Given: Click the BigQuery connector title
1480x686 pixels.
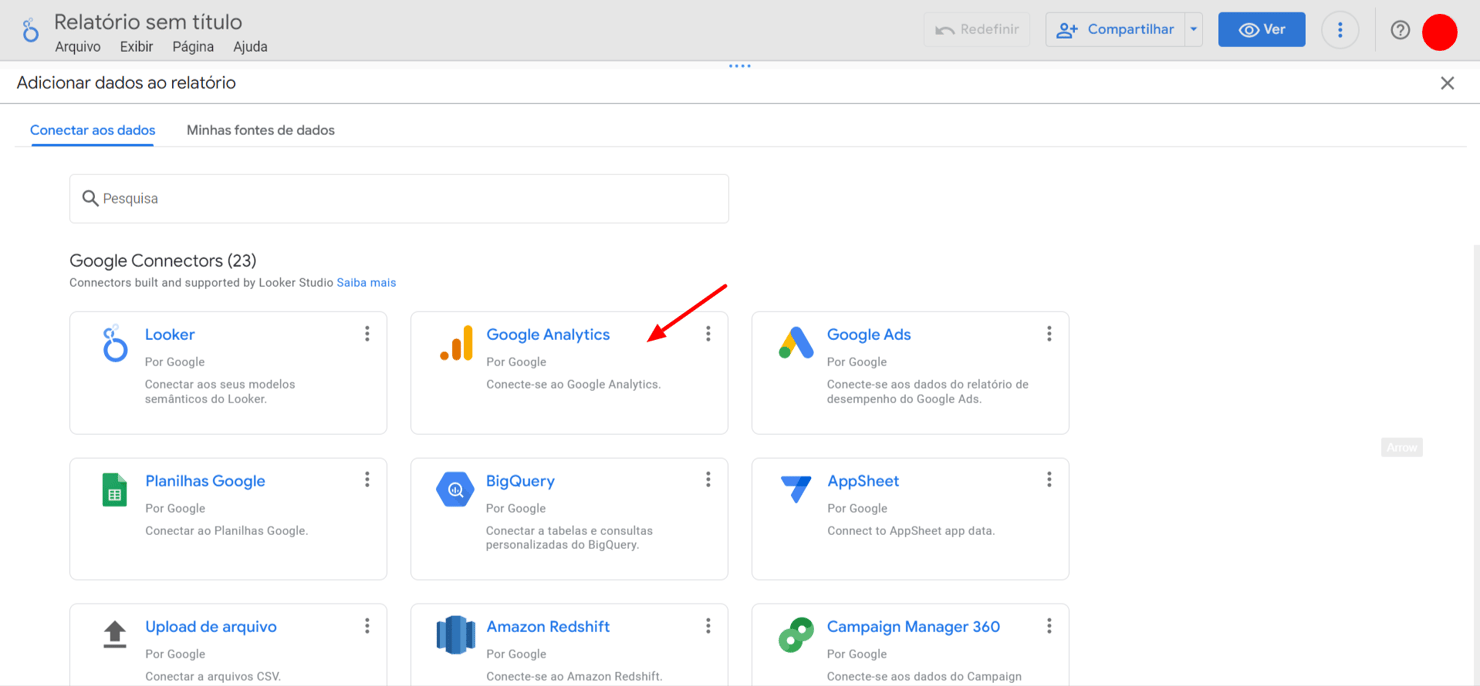Looking at the screenshot, I should coord(520,481).
